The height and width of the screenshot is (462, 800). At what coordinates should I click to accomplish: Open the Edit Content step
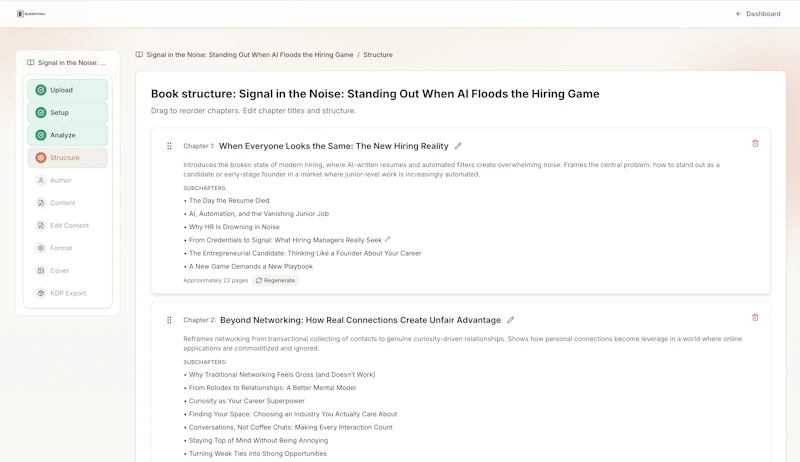(x=67, y=225)
